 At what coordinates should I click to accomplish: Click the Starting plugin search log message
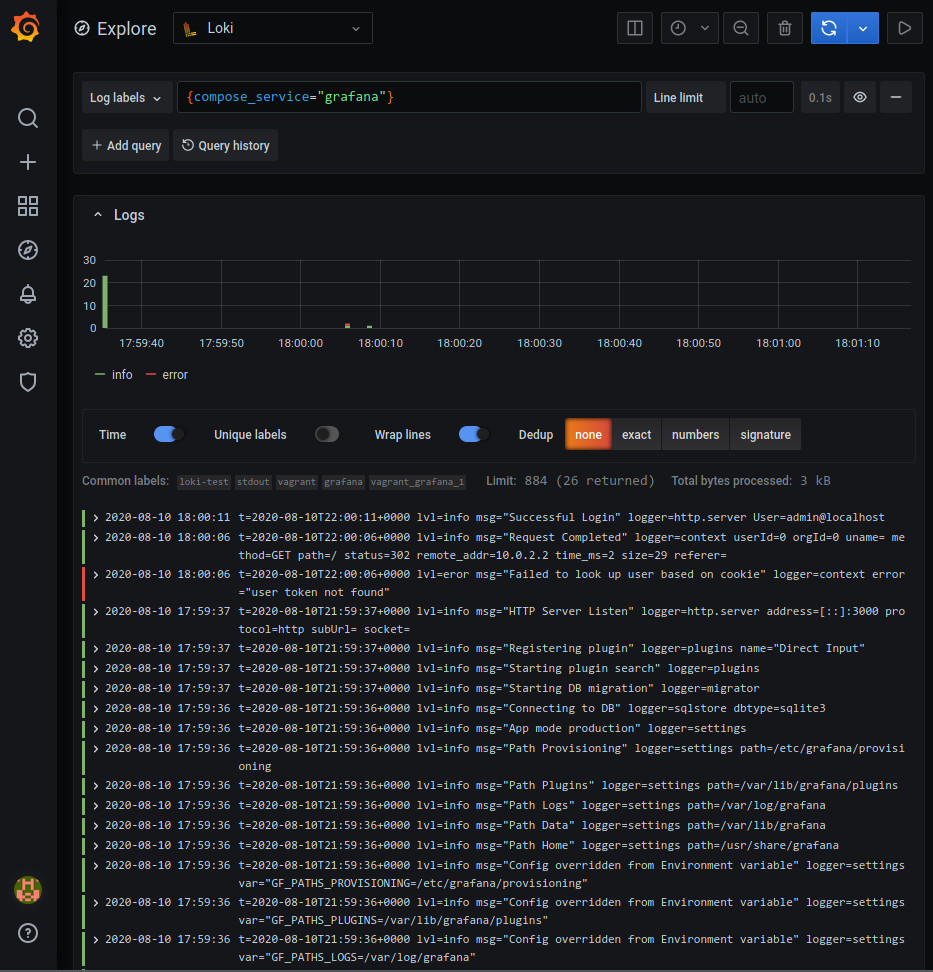tap(499, 668)
